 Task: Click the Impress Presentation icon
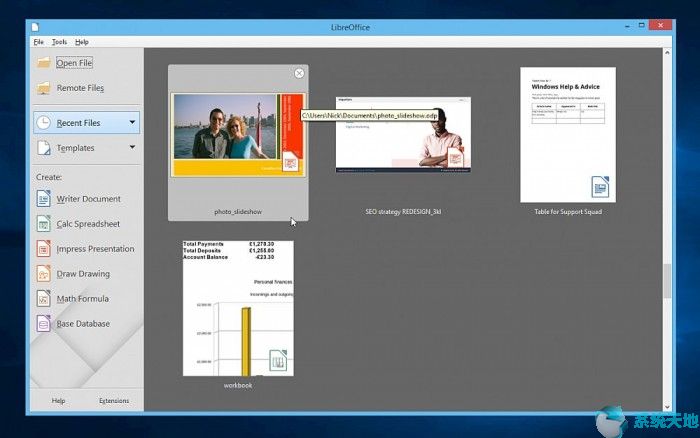[x=43, y=249]
